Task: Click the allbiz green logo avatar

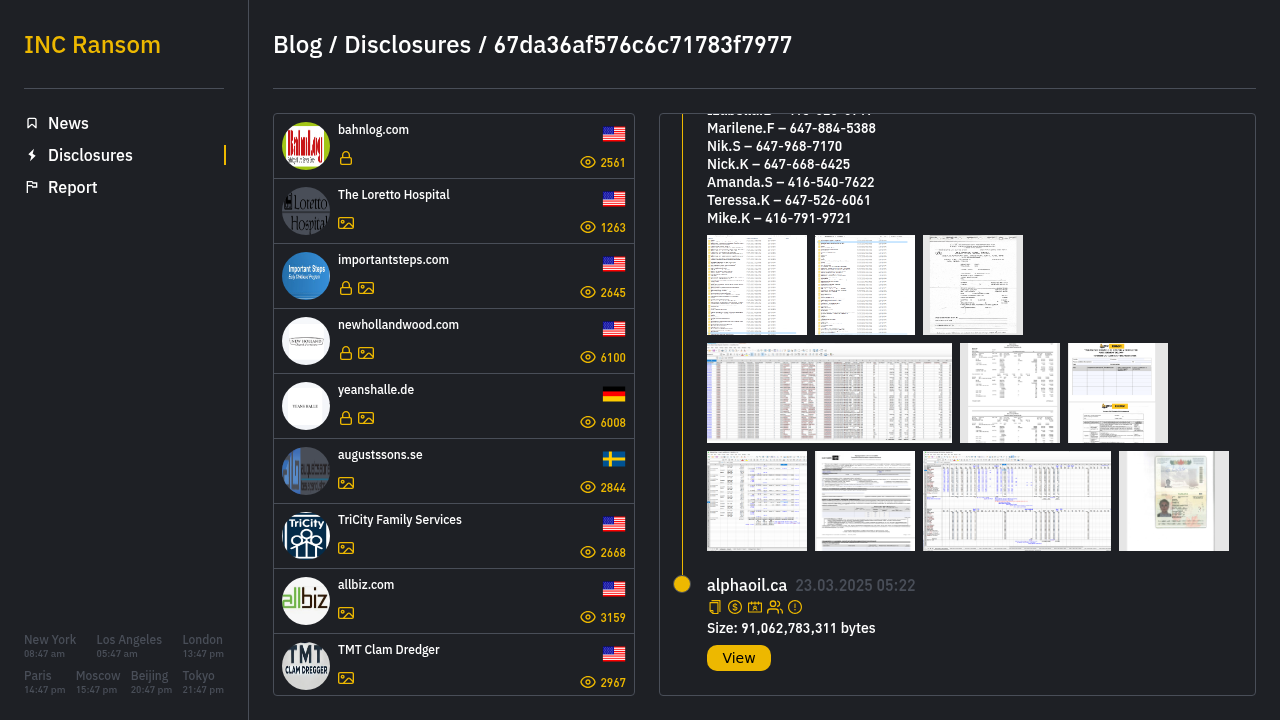Action: coord(306,601)
